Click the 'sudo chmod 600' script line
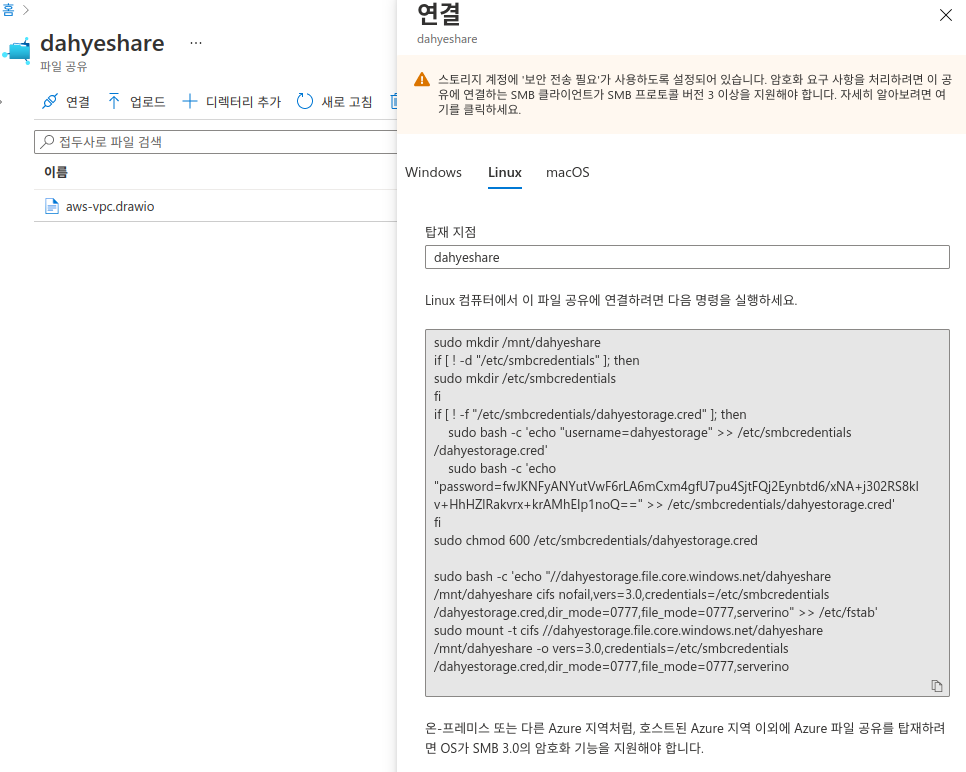The width and height of the screenshot is (966, 772). 596,540
